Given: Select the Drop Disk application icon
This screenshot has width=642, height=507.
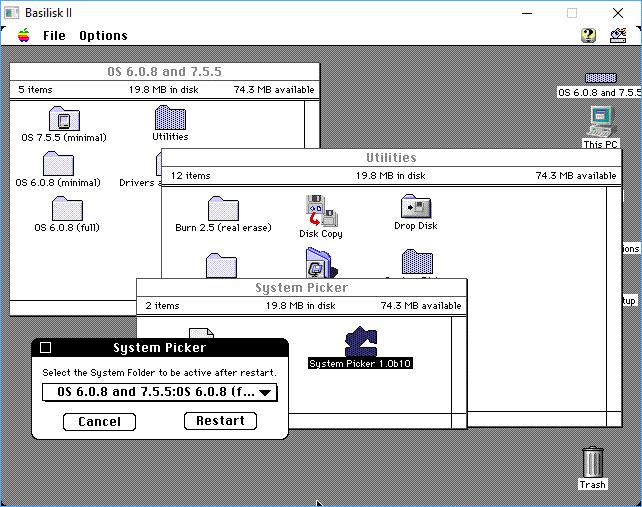Looking at the screenshot, I should [416, 207].
